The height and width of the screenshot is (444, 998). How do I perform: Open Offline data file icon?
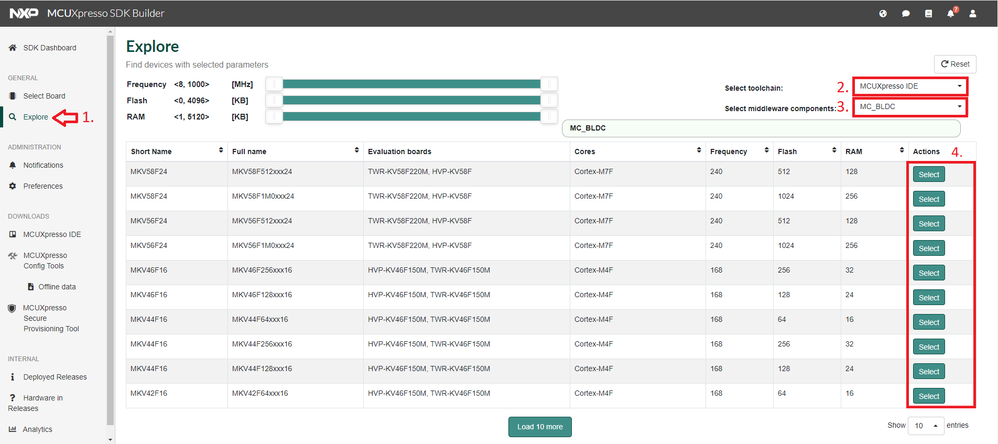(x=31, y=287)
